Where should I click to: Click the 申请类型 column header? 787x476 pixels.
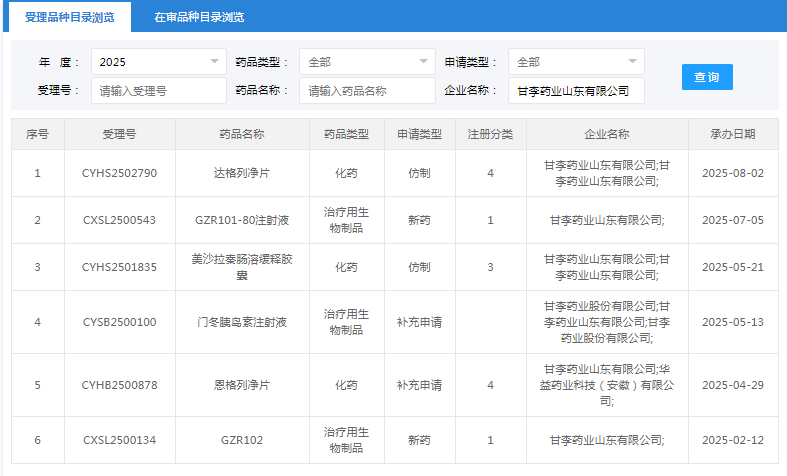tap(420, 134)
